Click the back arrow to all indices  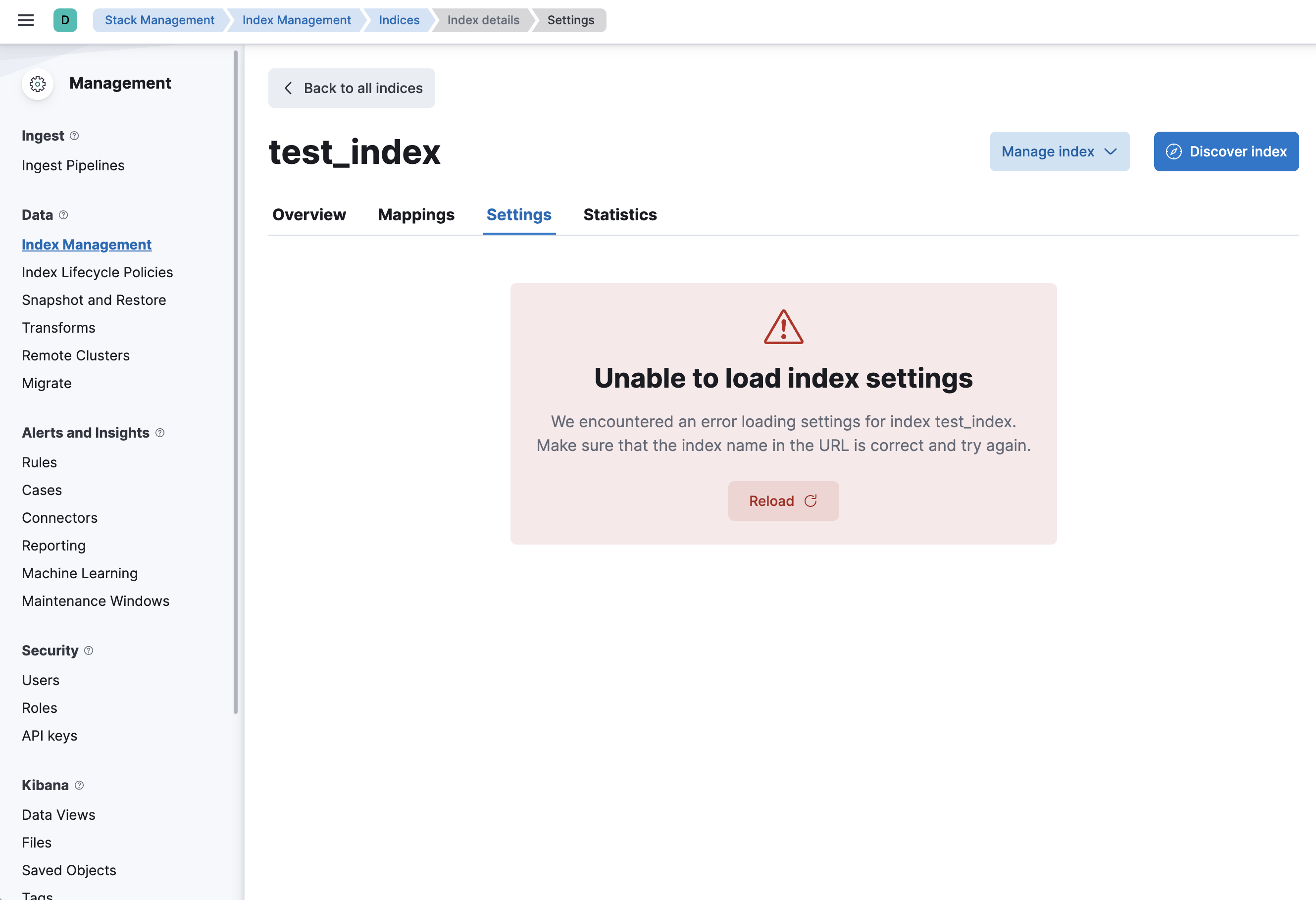(289, 88)
